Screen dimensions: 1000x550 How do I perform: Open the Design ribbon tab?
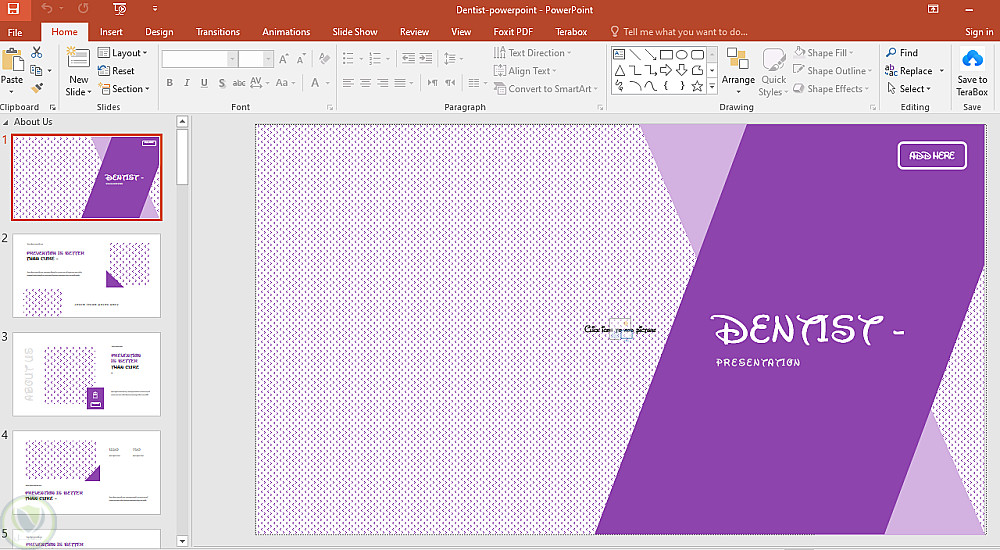click(158, 32)
